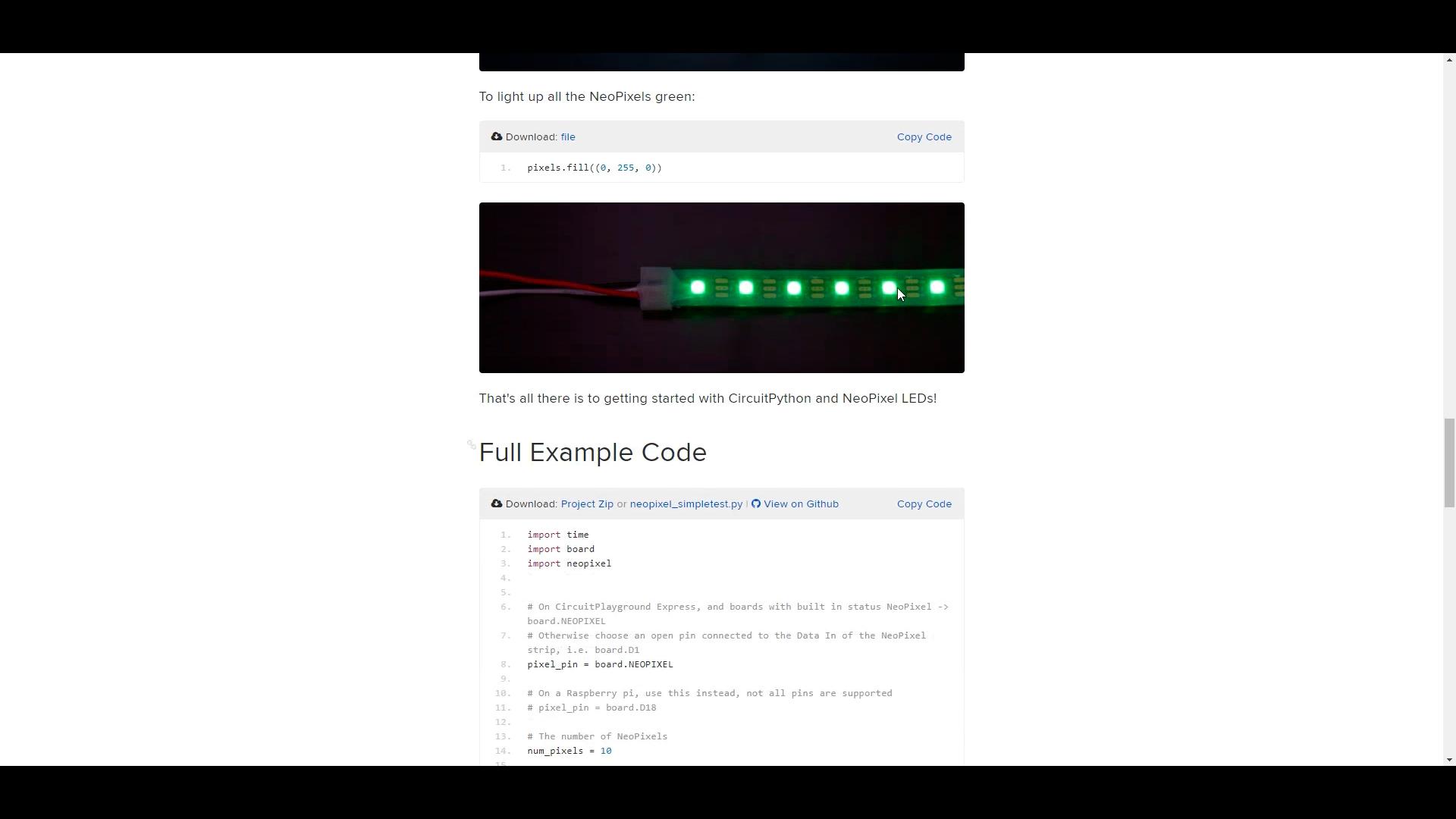Copy code for the pixels.fill snippet
The image size is (1456, 819).
coord(924,137)
